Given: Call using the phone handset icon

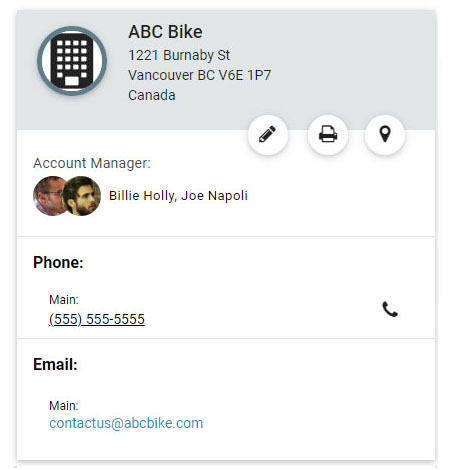Looking at the screenshot, I should coord(390,309).
